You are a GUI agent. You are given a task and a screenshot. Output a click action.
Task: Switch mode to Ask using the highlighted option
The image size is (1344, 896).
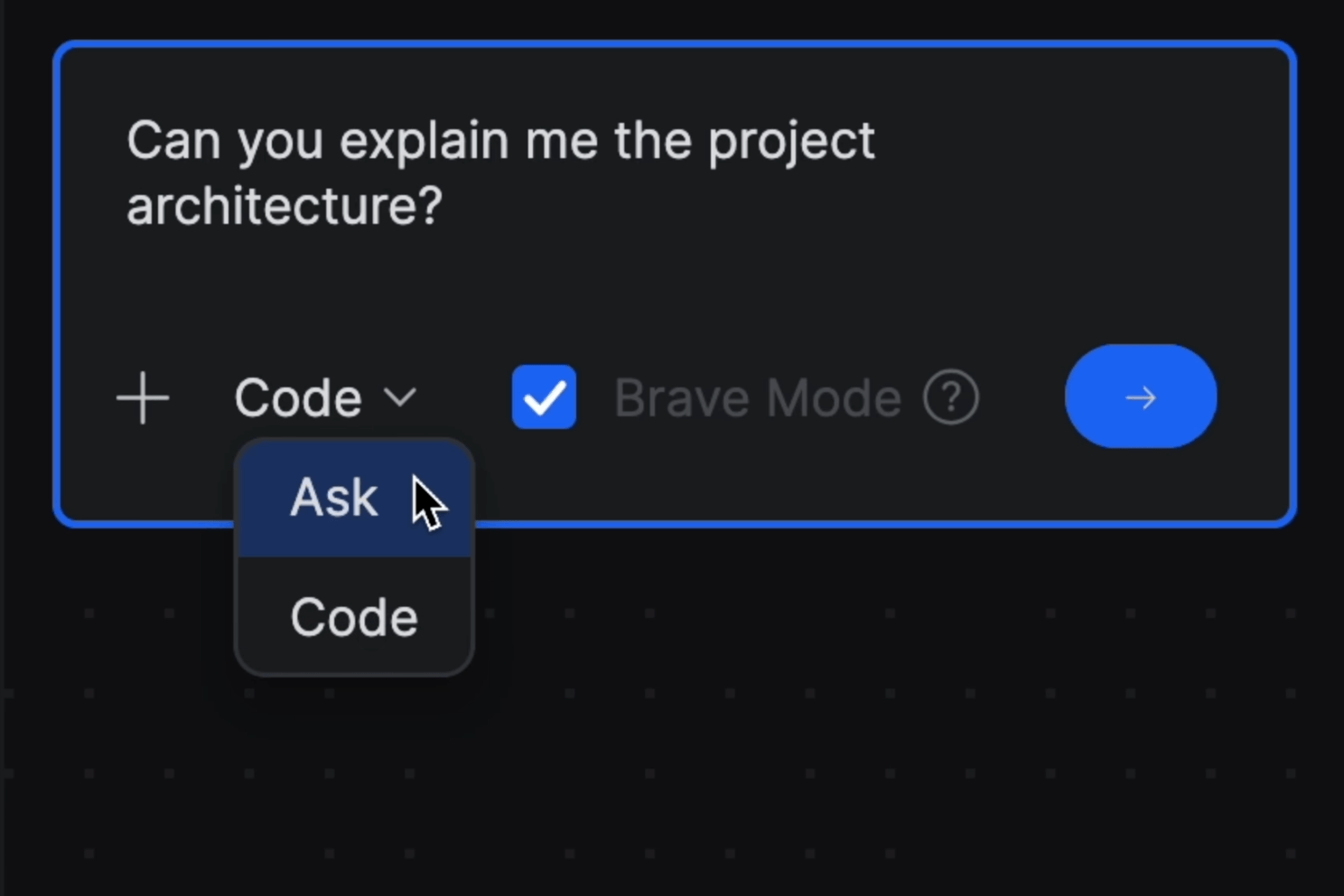[334, 498]
